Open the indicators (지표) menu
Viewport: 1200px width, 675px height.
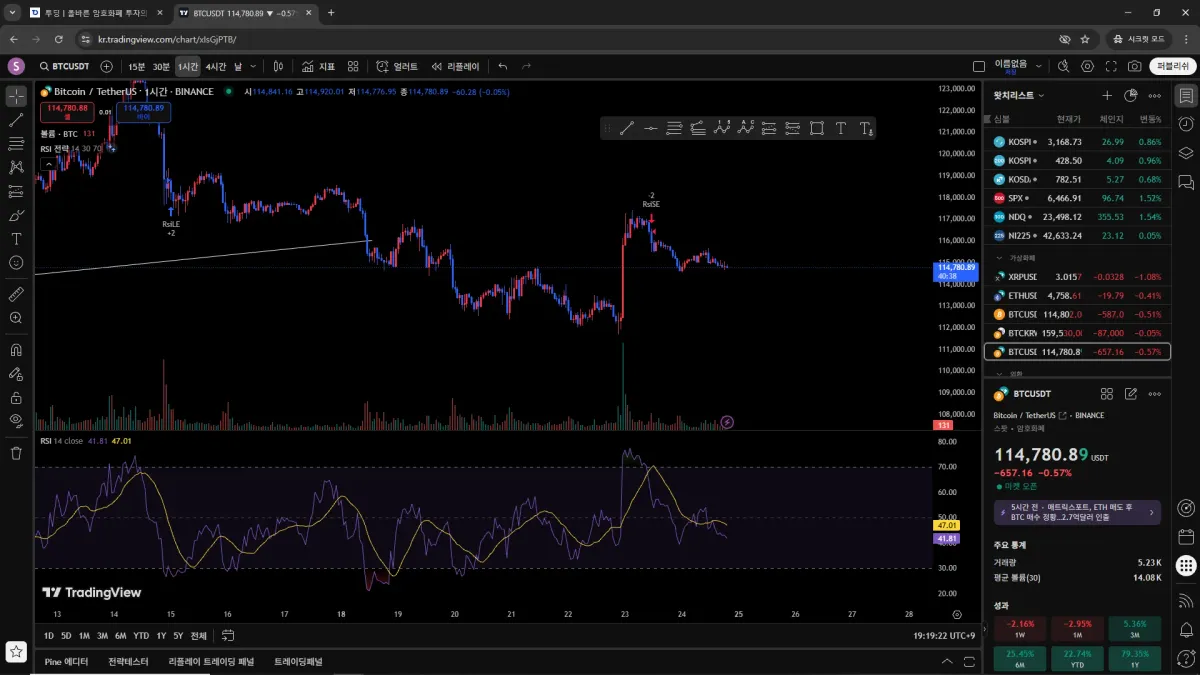tap(318, 66)
